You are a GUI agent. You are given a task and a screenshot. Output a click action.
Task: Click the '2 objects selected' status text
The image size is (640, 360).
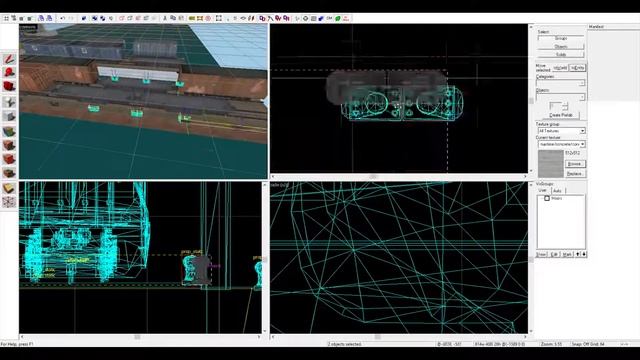(344, 344)
